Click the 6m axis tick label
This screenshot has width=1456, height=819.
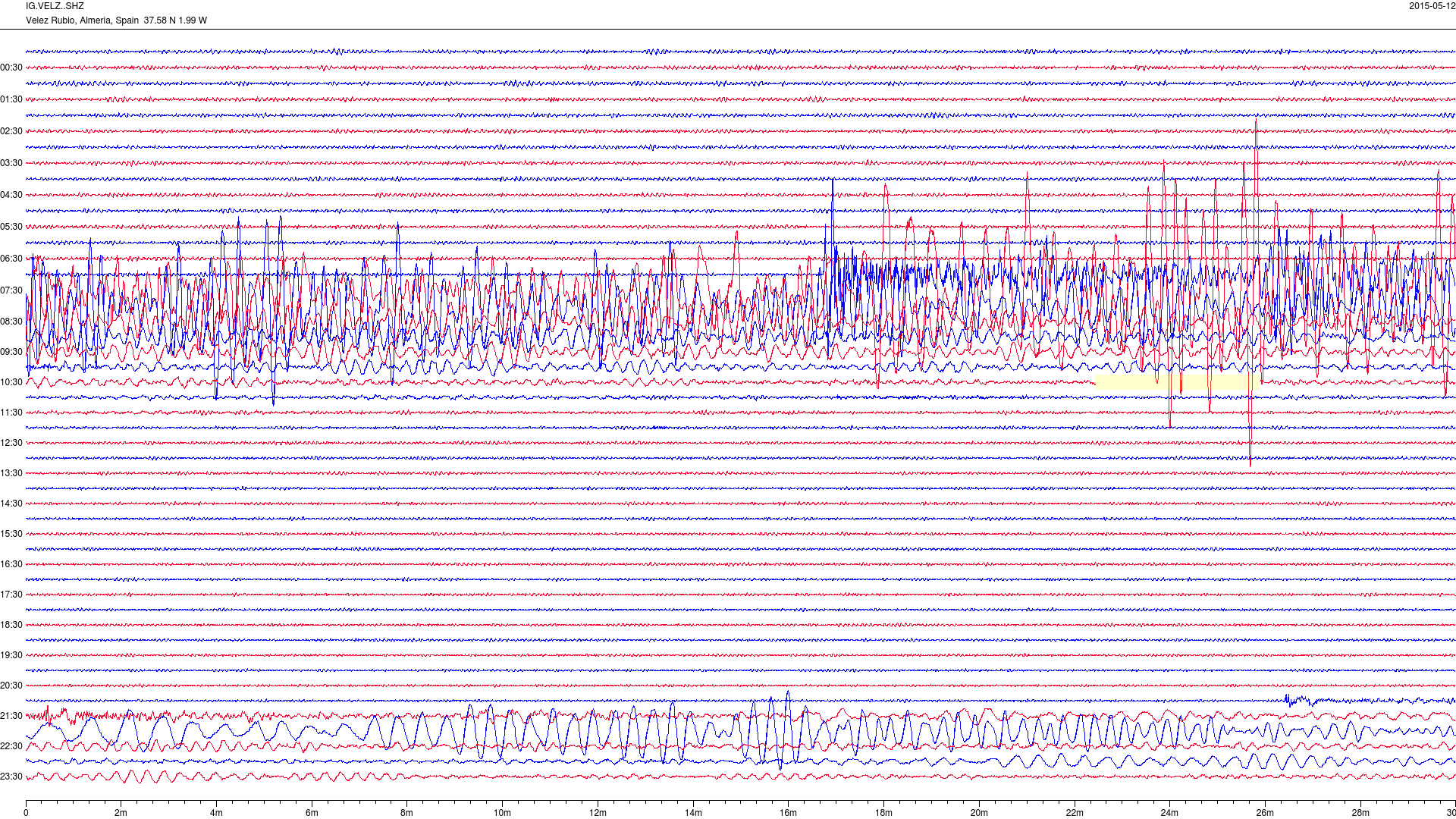(312, 813)
